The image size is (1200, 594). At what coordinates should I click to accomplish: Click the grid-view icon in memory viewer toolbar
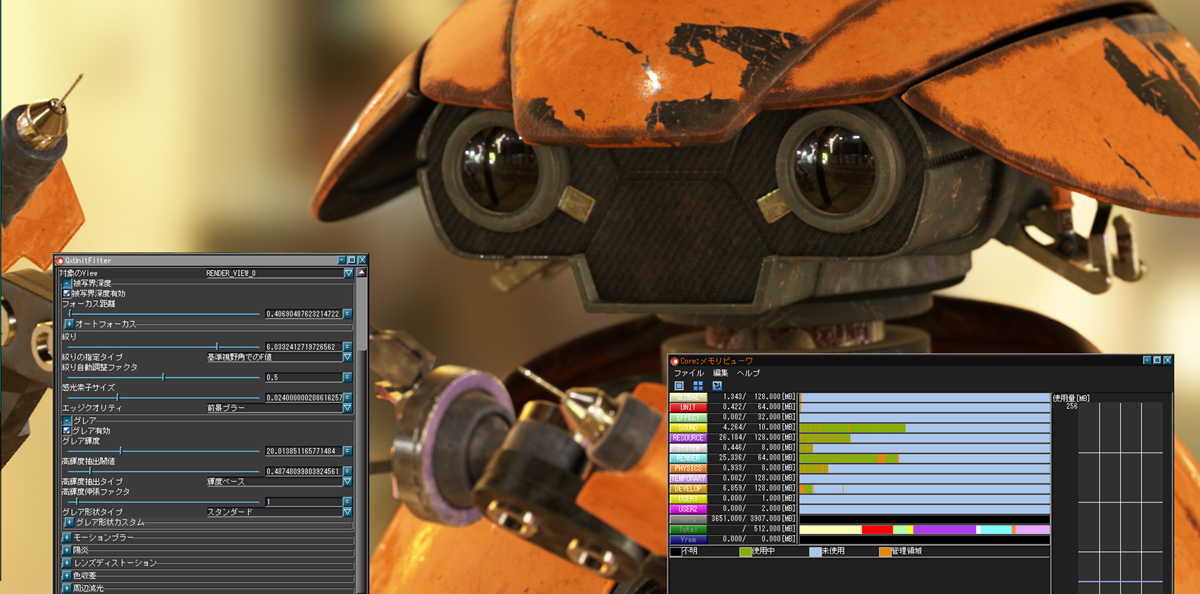(698, 385)
